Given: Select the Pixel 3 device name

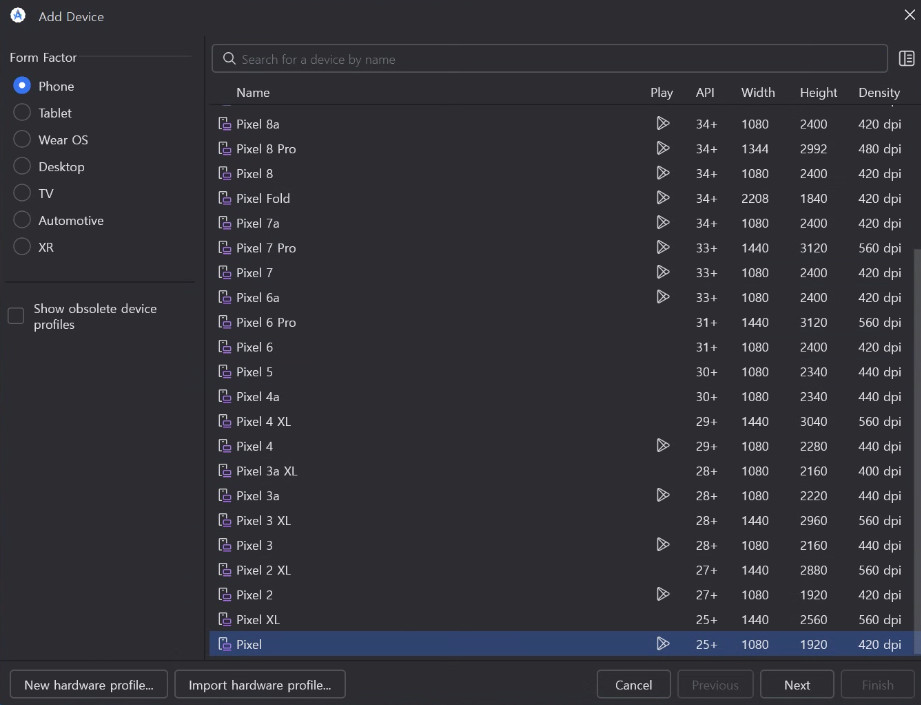Looking at the screenshot, I should pyautogui.click(x=254, y=545).
